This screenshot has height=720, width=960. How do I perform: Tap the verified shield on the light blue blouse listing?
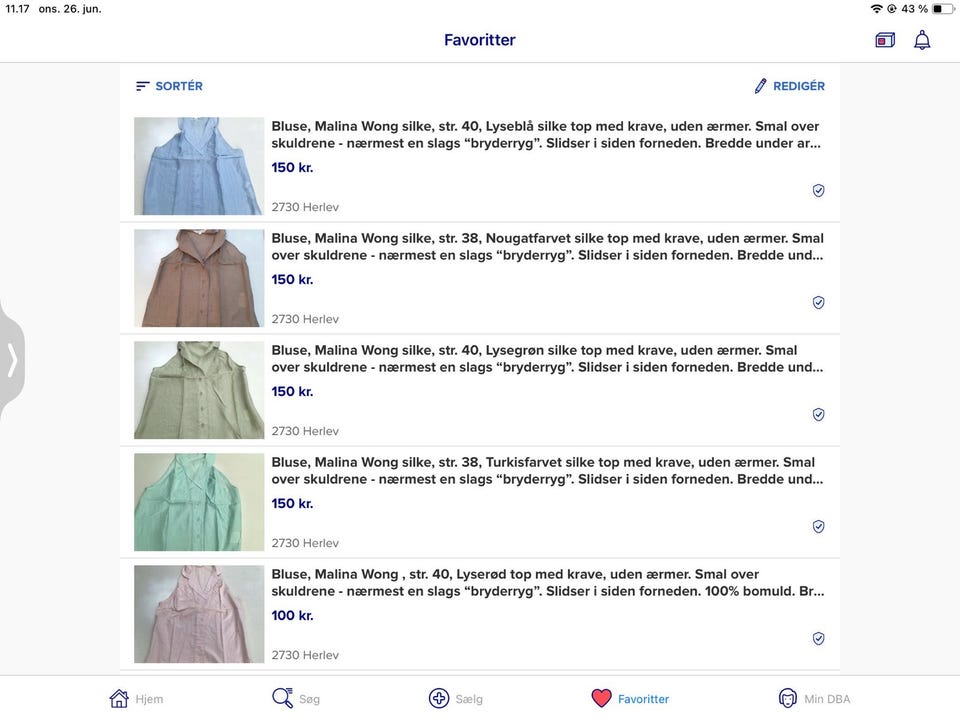[x=818, y=190]
